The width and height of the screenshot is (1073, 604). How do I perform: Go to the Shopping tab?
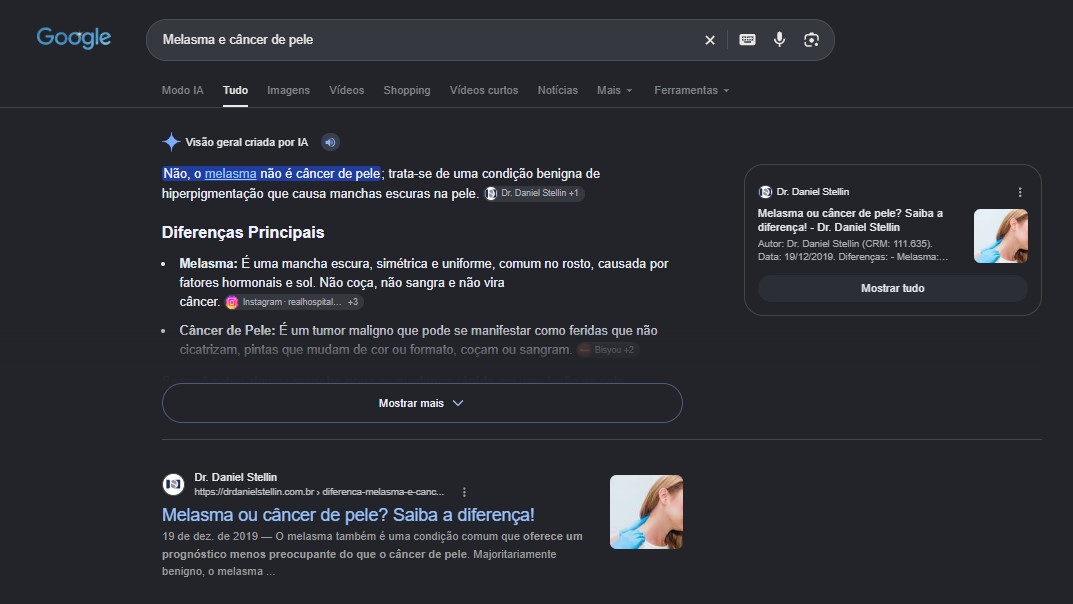(x=406, y=90)
